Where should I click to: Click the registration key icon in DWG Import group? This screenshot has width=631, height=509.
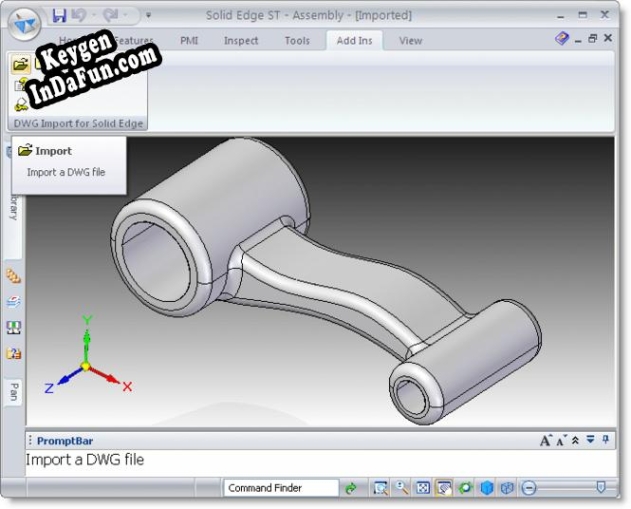click(21, 104)
